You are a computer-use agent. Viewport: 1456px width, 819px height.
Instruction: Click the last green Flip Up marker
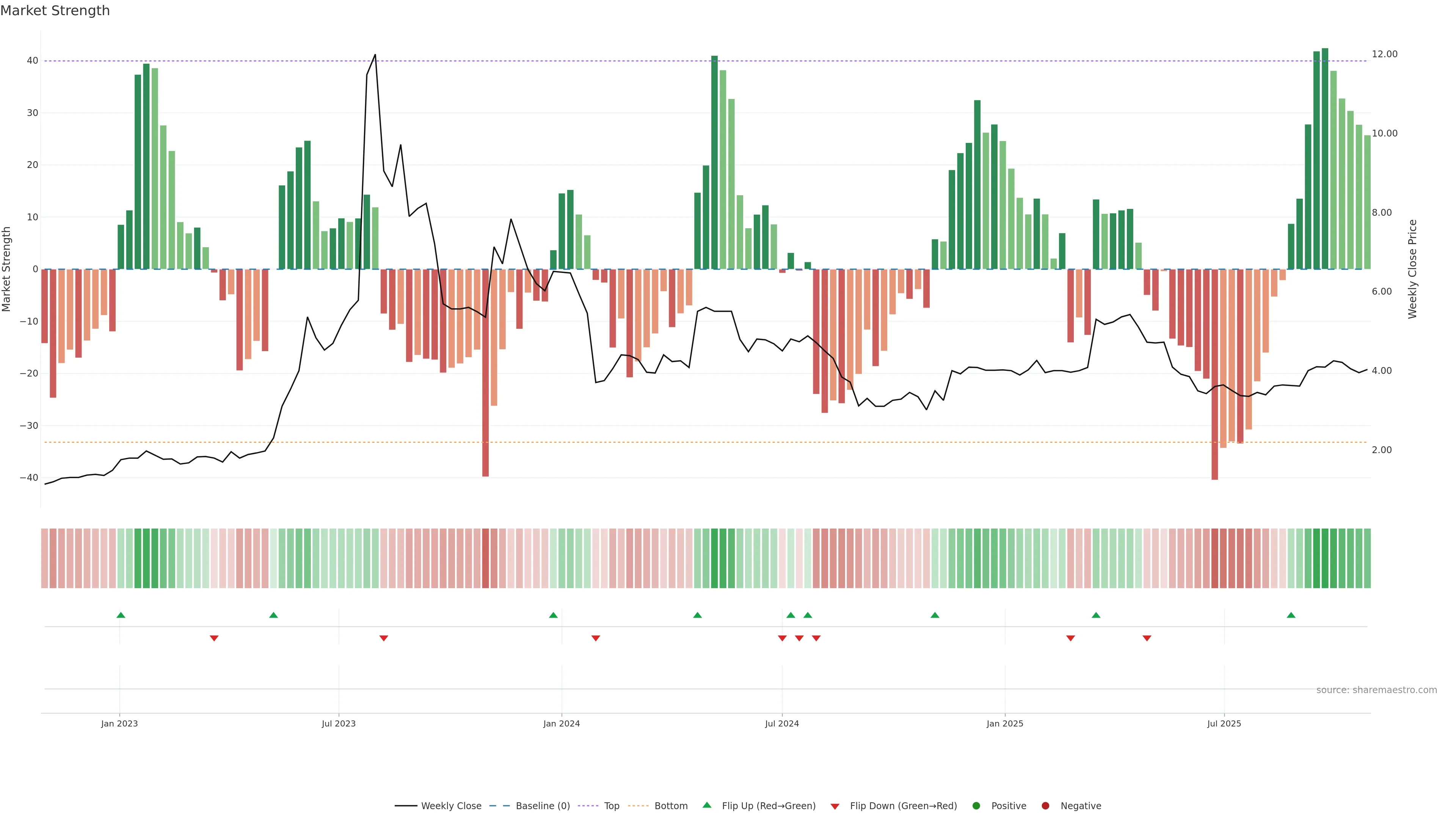pyautogui.click(x=1291, y=615)
